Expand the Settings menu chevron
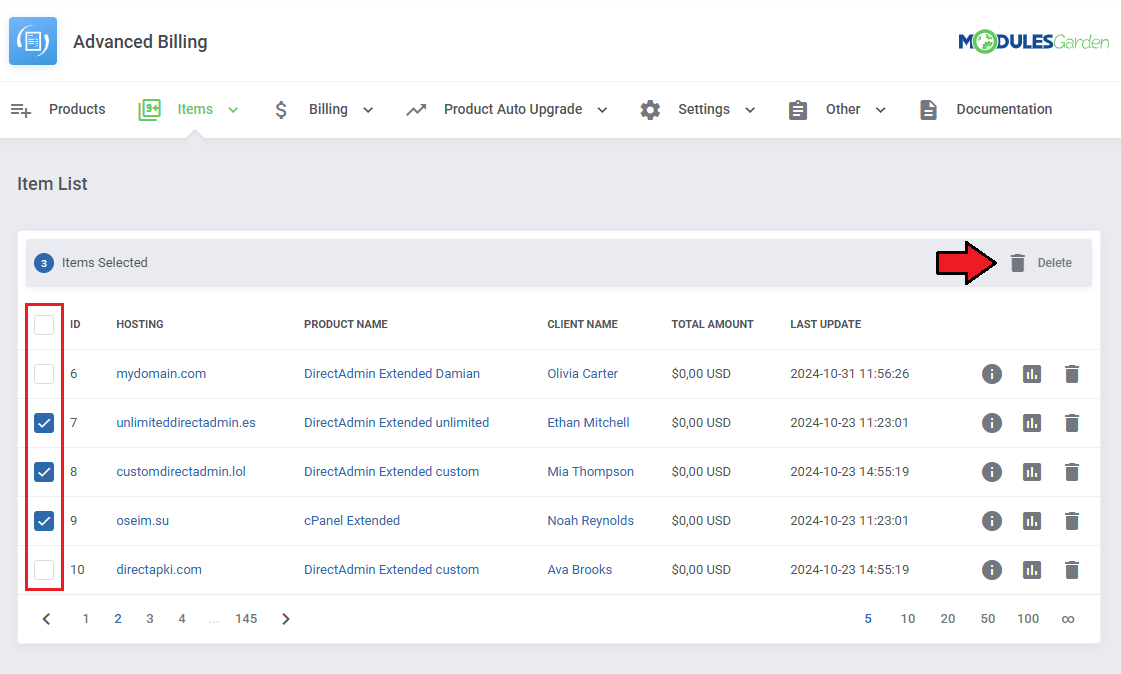This screenshot has height=674, width=1121. coord(750,110)
